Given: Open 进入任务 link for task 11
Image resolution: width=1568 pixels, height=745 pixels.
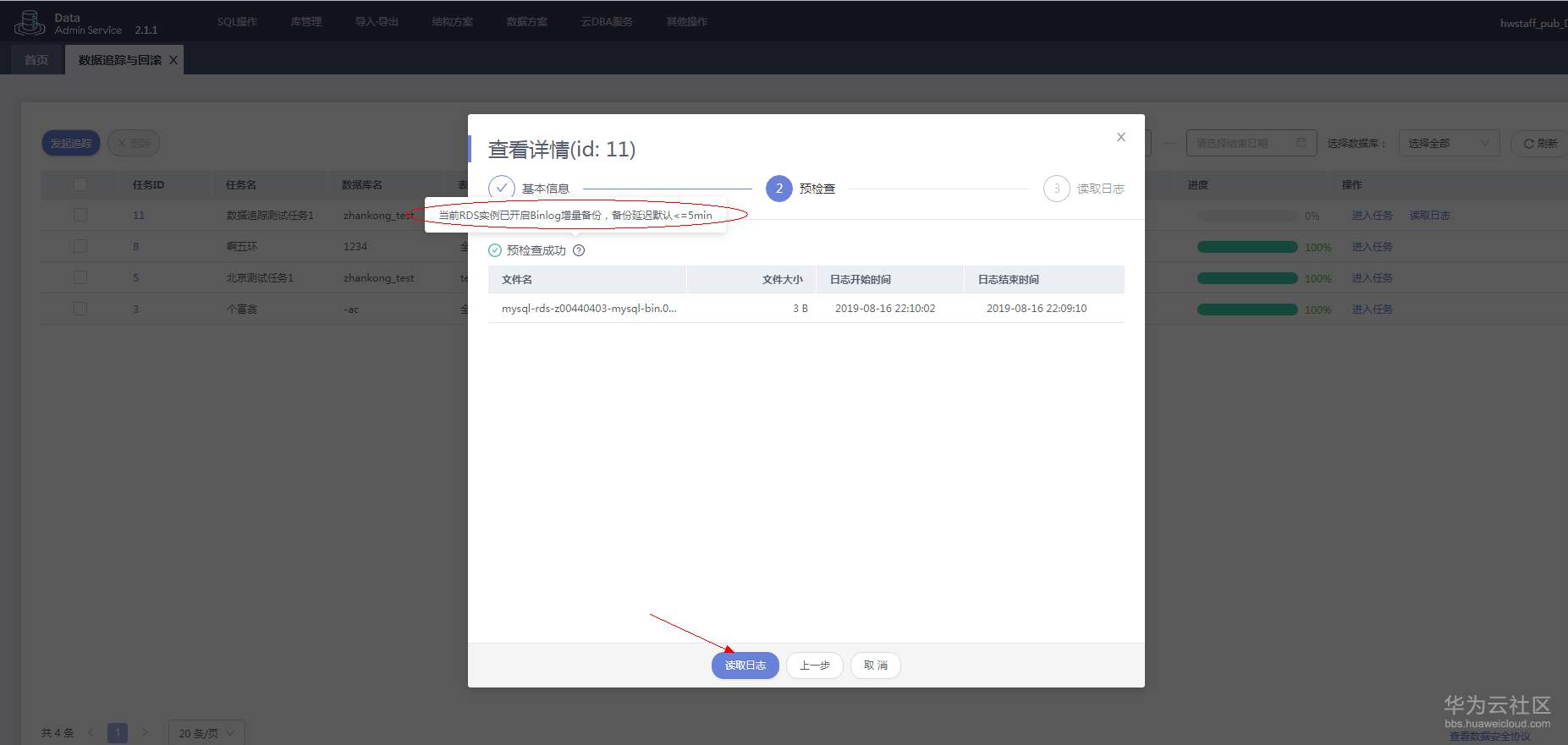Looking at the screenshot, I should click(x=1372, y=216).
